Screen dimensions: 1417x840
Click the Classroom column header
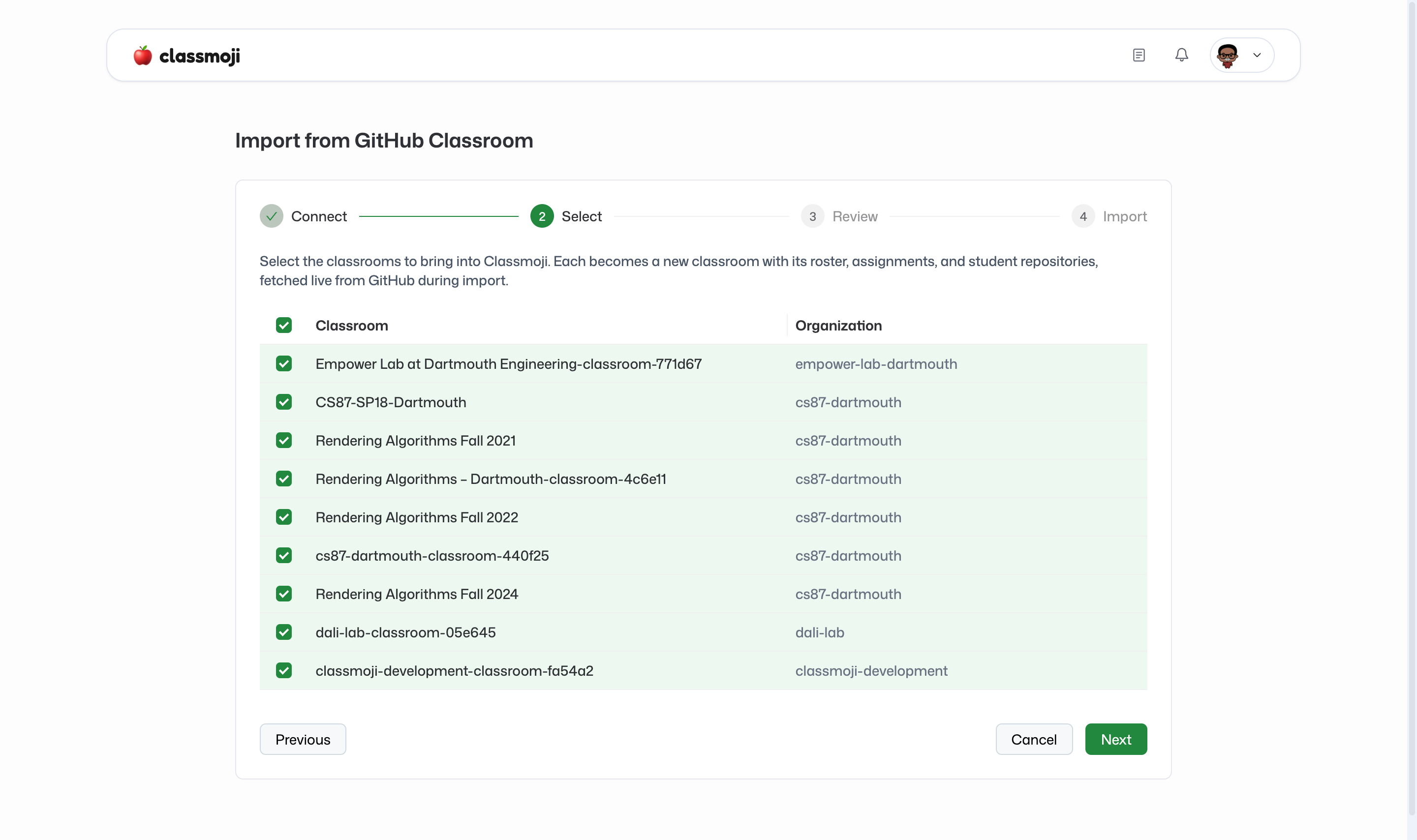coord(352,326)
